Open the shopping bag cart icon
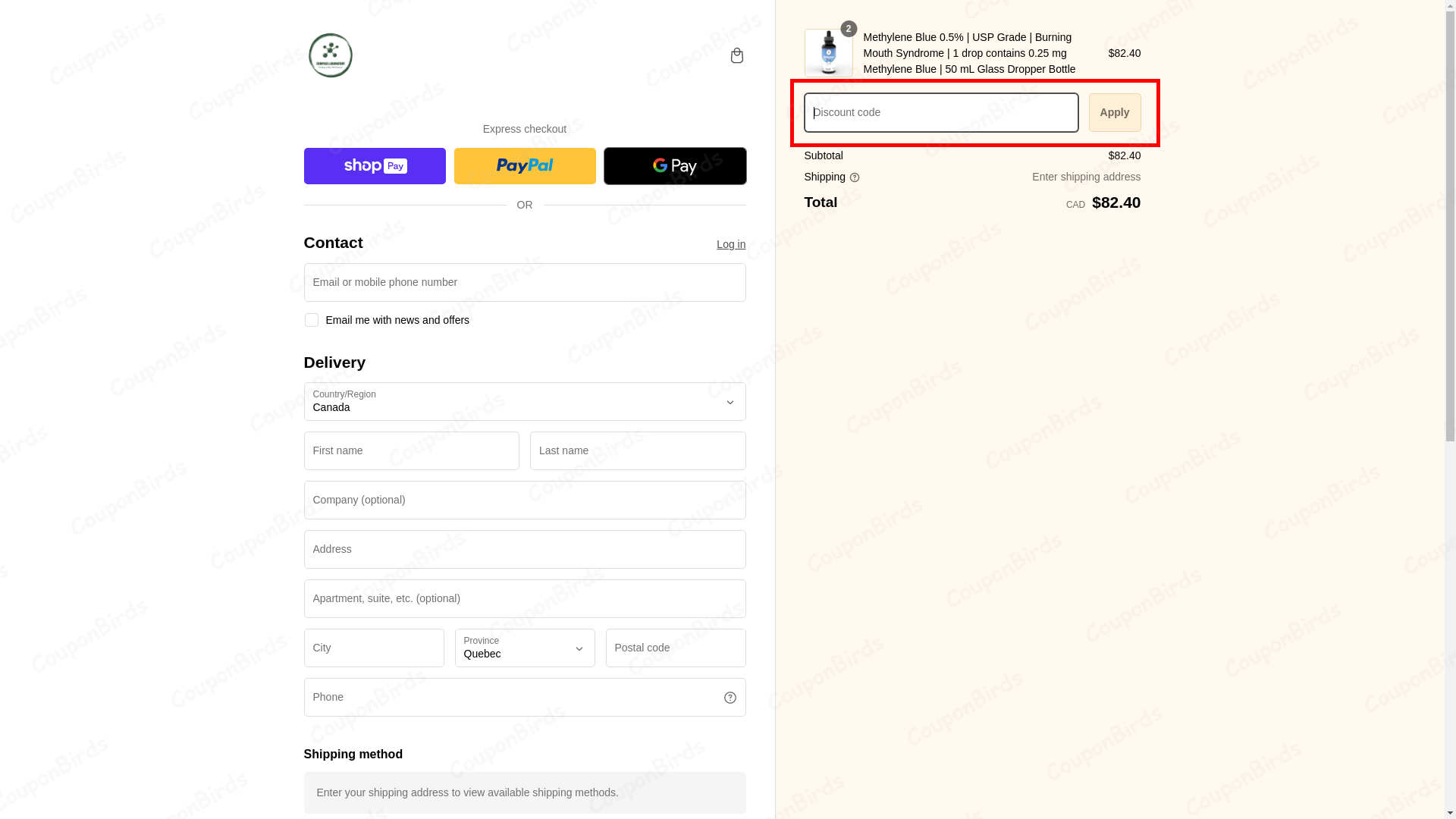1456x819 pixels. [x=736, y=55]
